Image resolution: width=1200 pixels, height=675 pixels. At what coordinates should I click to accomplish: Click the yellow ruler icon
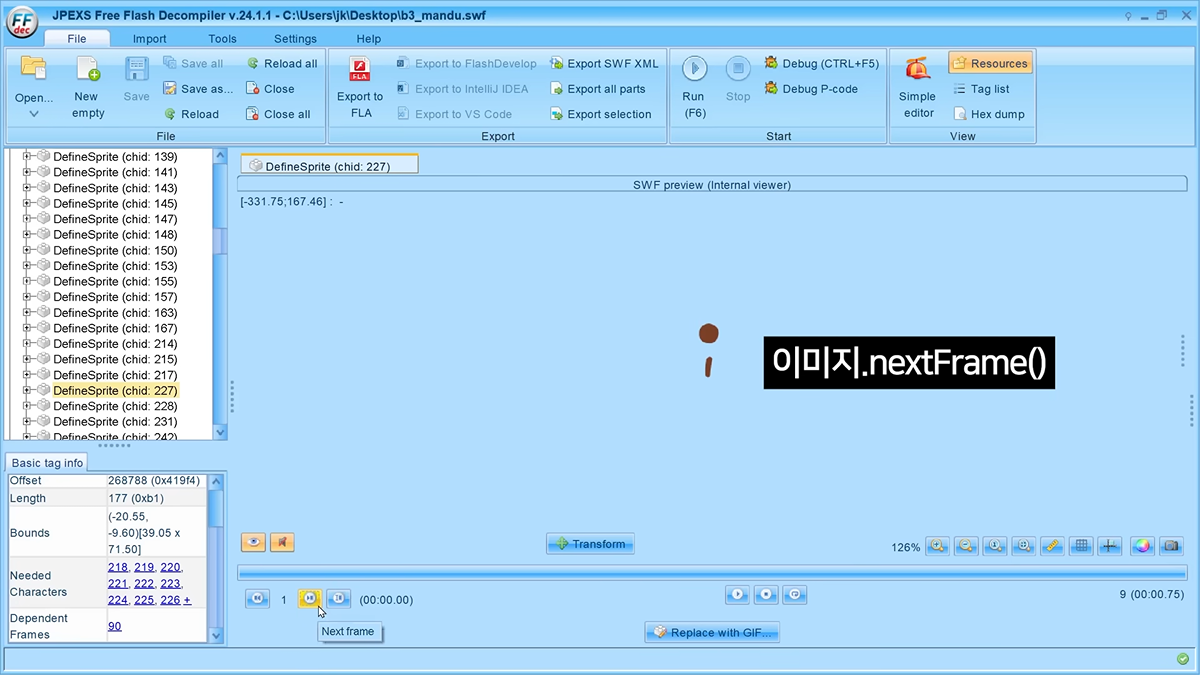pyautogui.click(x=1051, y=546)
